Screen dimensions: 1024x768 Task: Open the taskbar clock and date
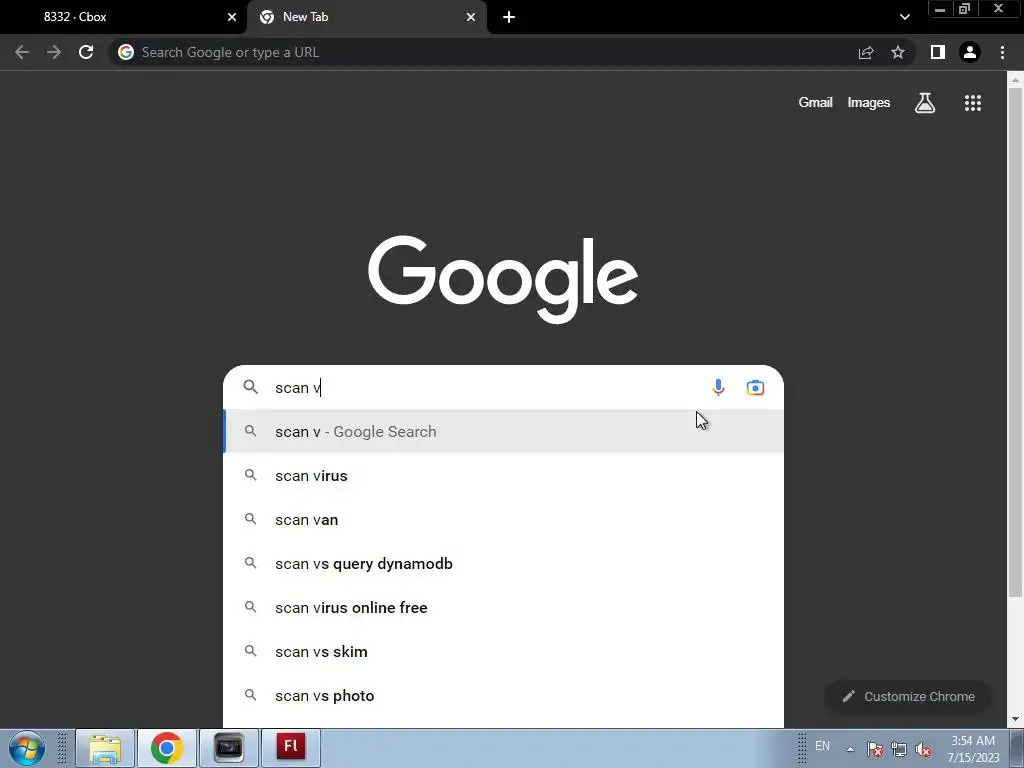[973, 749]
